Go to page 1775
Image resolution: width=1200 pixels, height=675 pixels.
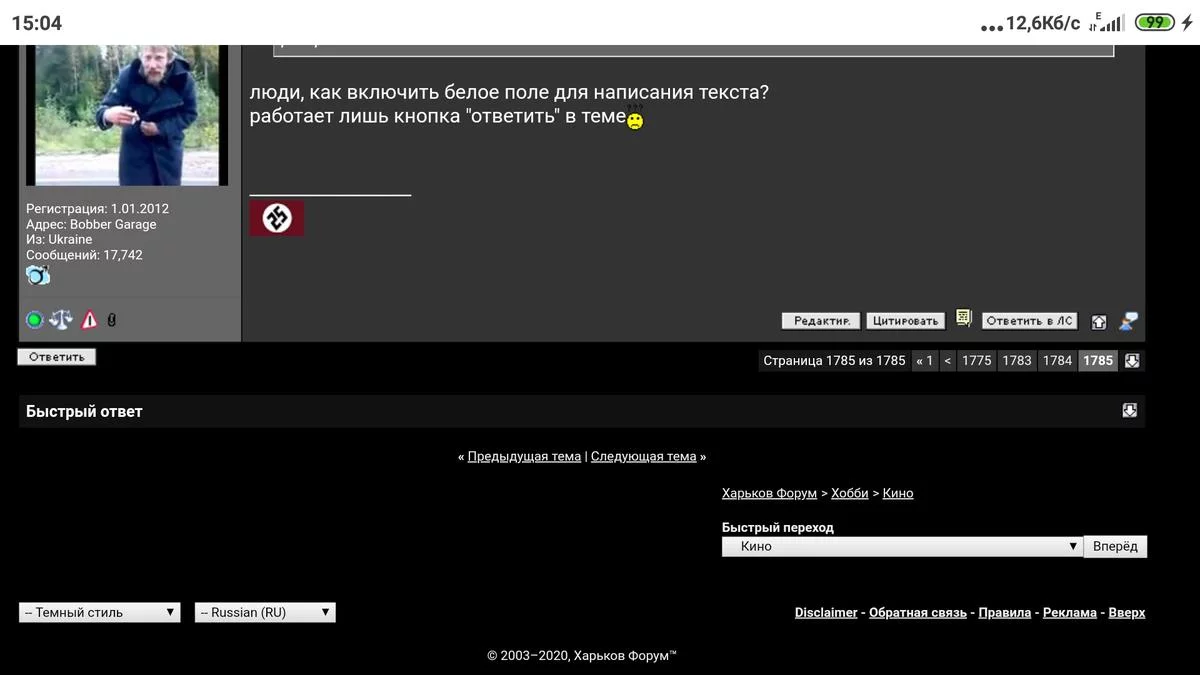click(977, 361)
